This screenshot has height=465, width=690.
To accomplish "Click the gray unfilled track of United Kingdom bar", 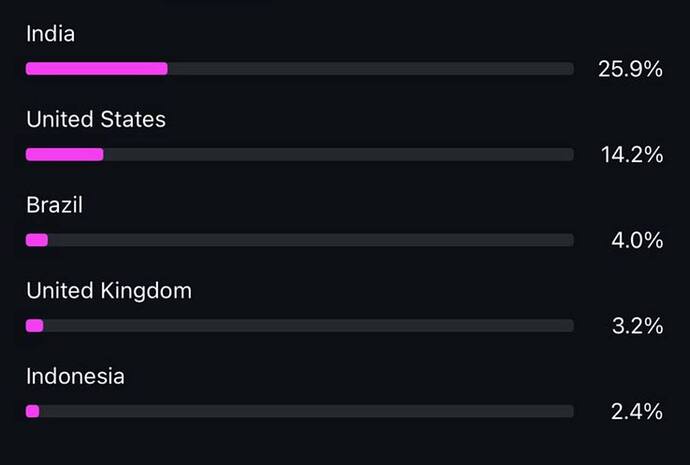I will [x=308, y=325].
